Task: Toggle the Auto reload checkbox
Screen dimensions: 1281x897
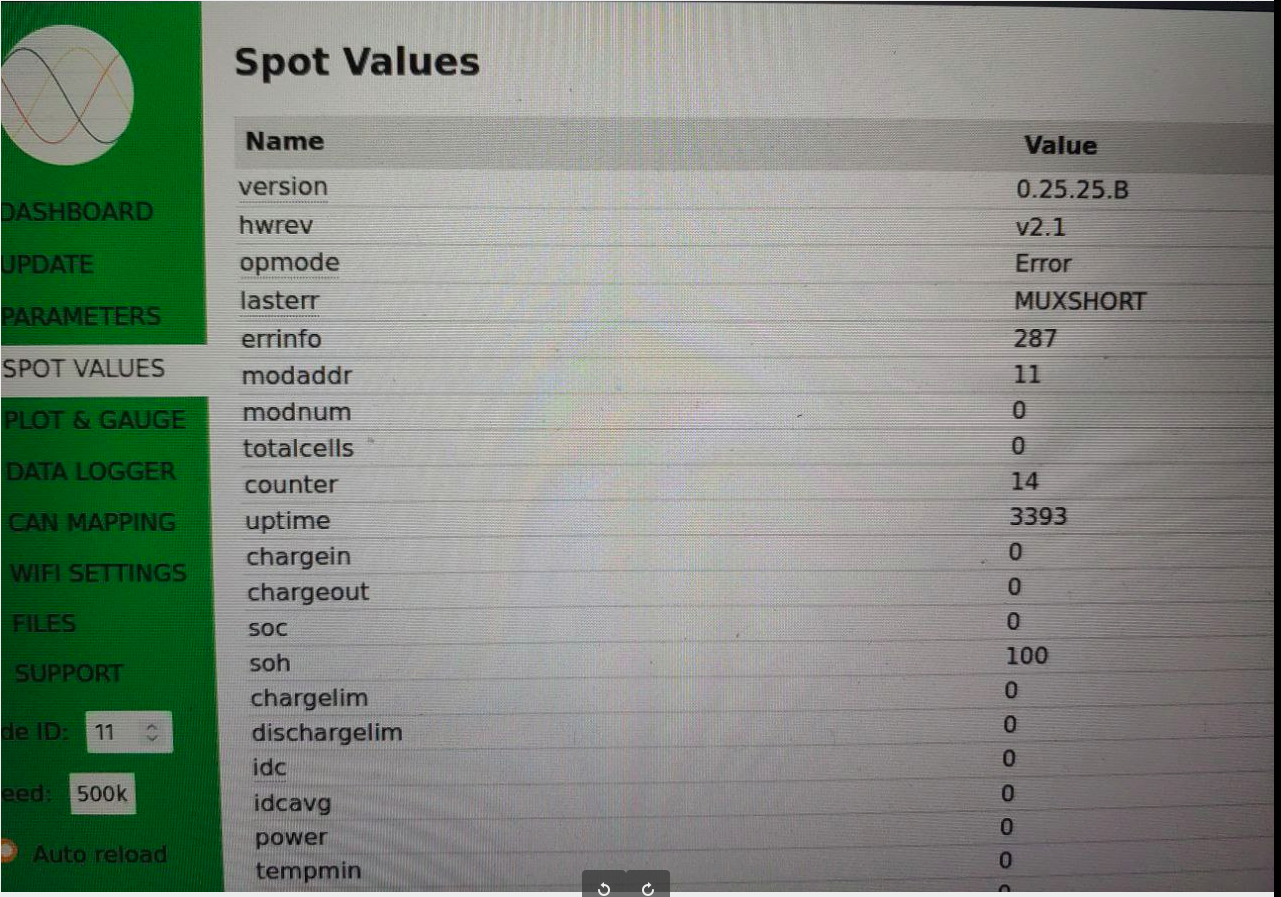Action: click(8, 852)
